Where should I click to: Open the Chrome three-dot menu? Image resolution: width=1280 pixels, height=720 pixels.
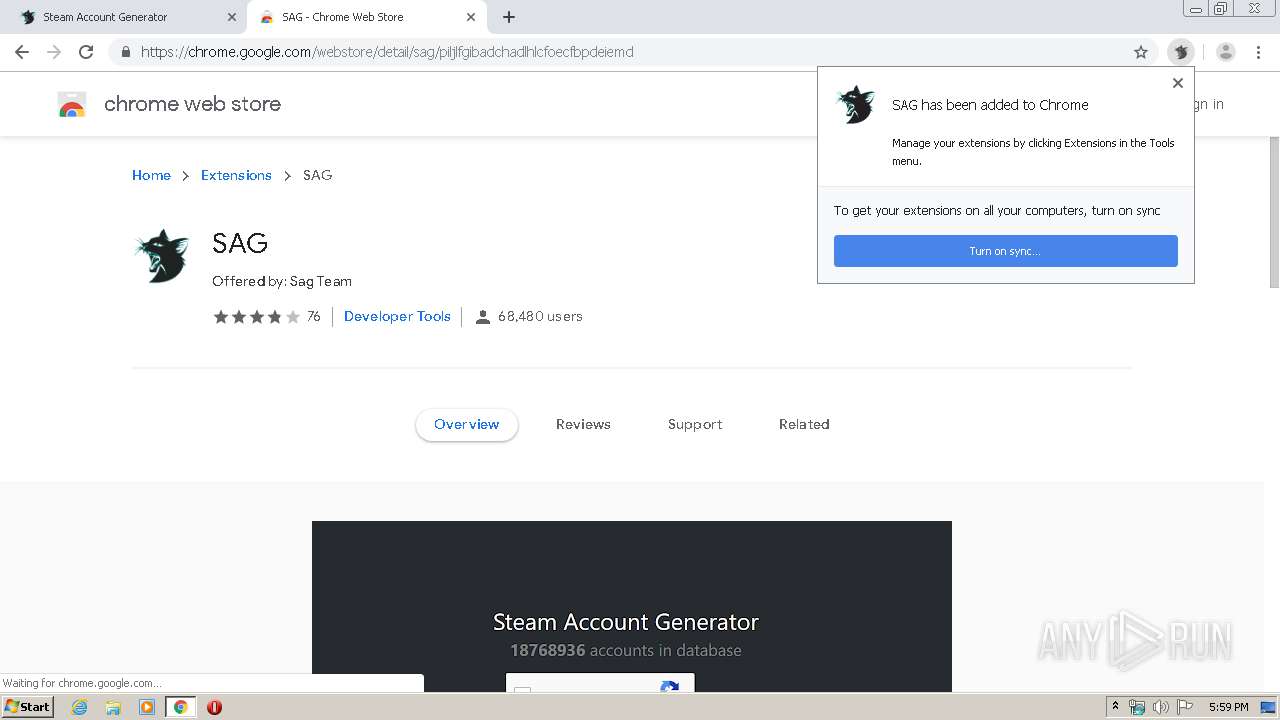(x=1259, y=52)
